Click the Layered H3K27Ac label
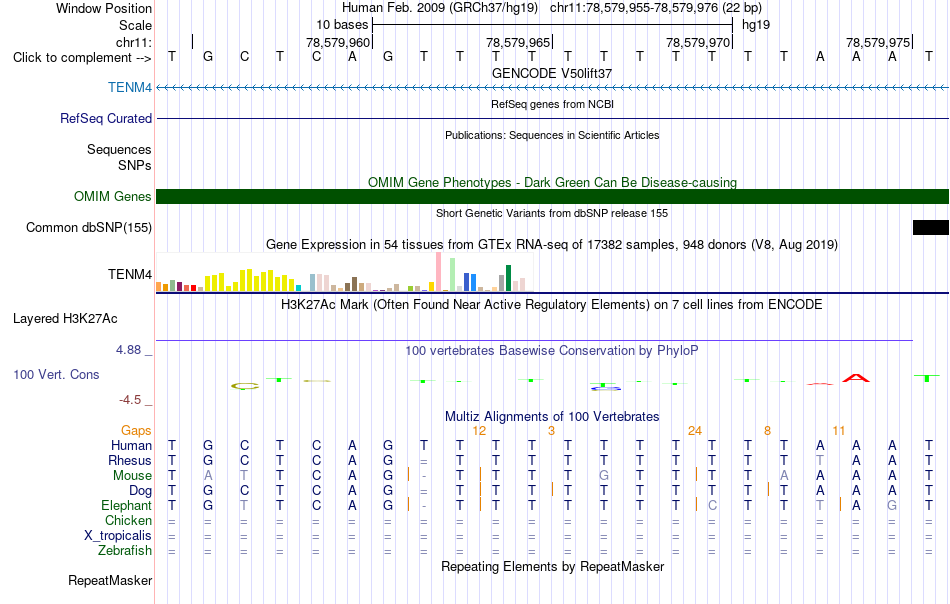Screen dimensions: 950x604 (x=65, y=319)
